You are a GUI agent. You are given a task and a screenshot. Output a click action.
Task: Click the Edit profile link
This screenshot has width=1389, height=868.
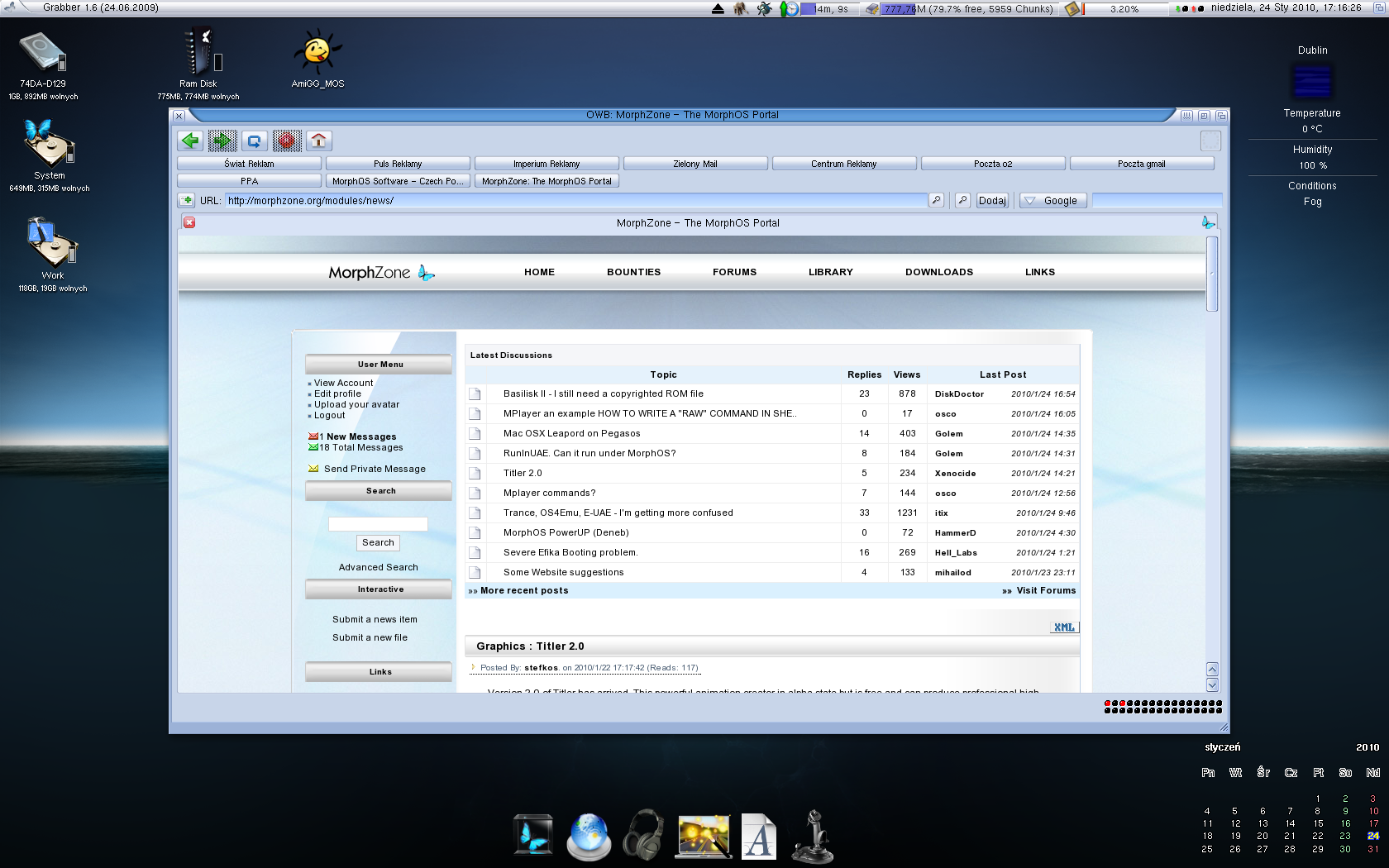[337, 393]
